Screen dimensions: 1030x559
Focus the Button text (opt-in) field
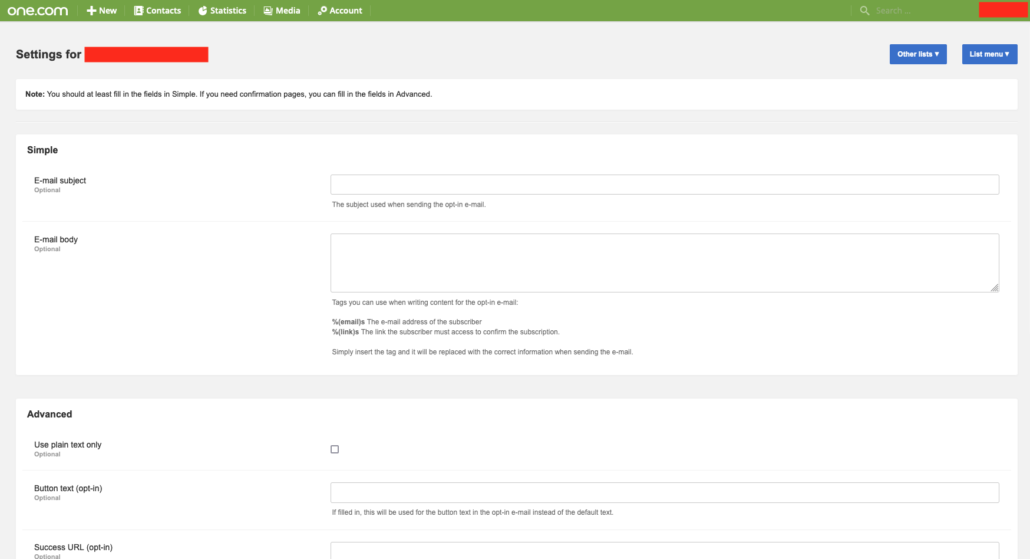coord(665,493)
